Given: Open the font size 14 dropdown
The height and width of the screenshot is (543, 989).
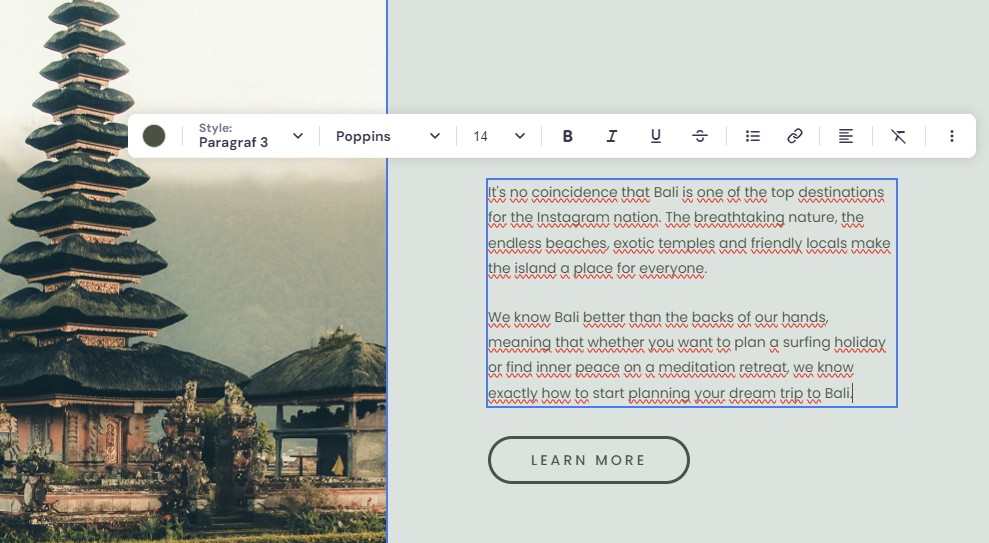Looking at the screenshot, I should tap(499, 136).
